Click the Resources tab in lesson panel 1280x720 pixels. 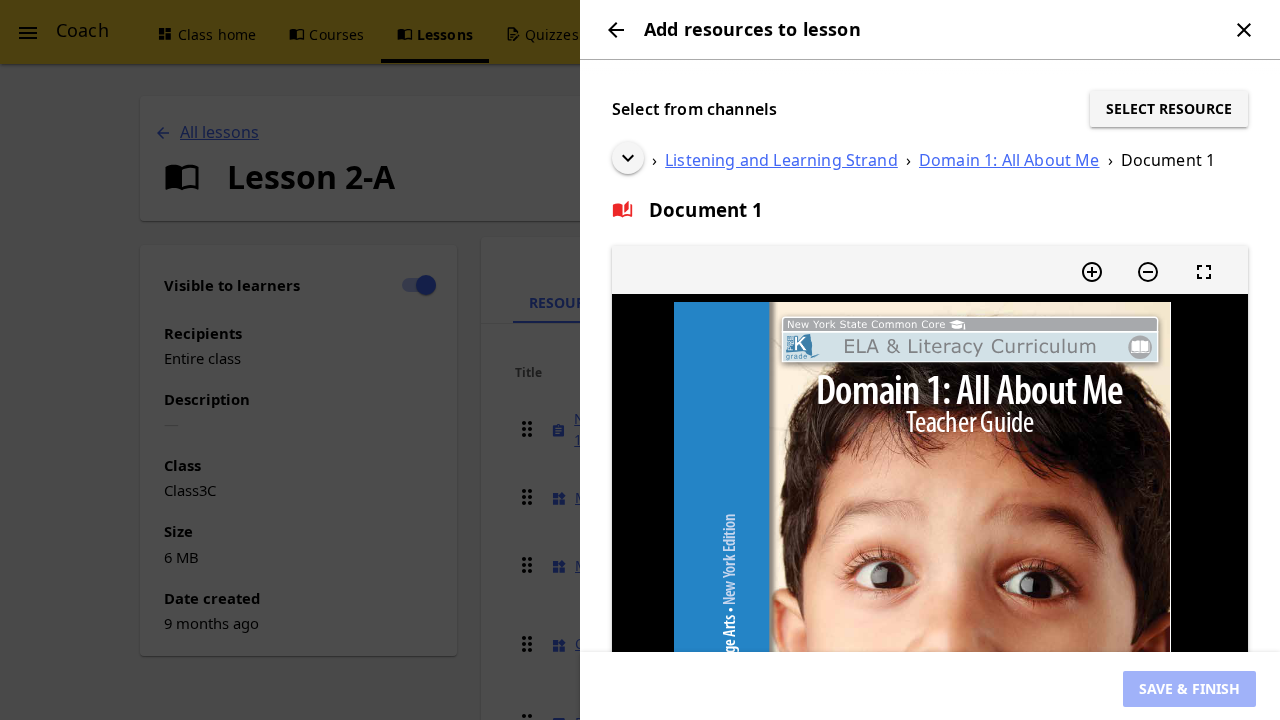click(x=547, y=303)
